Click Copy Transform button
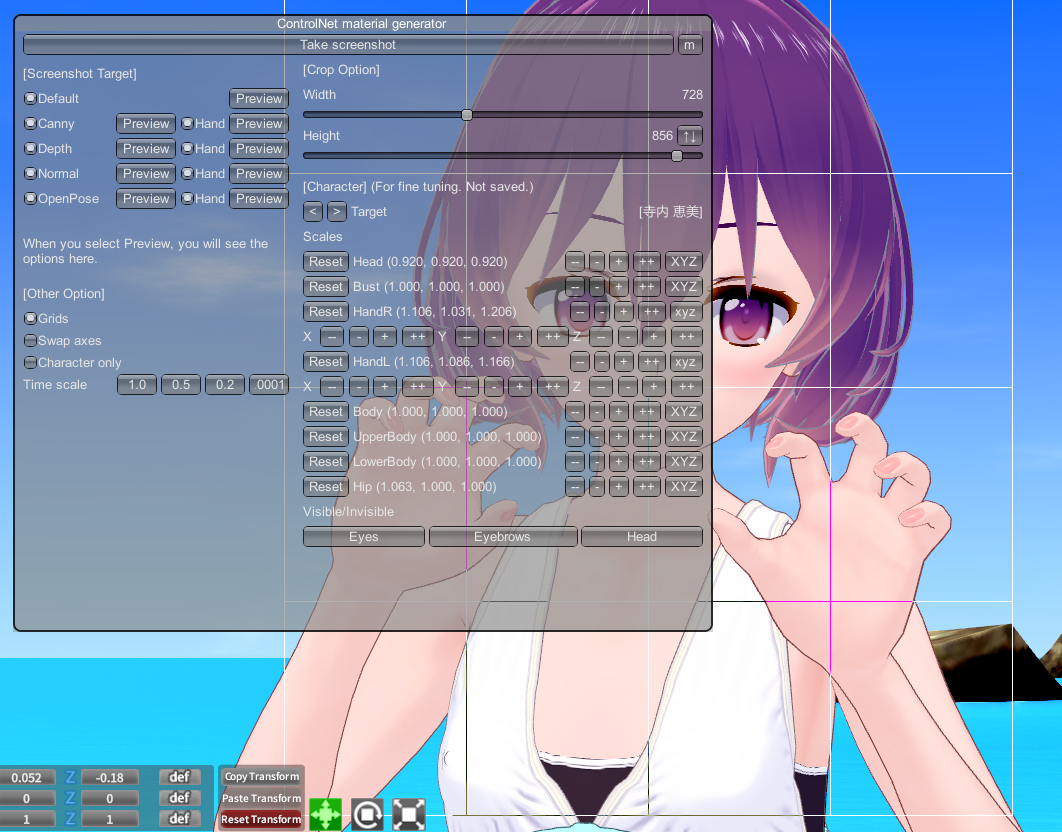The image size is (1062, 832). click(261, 776)
